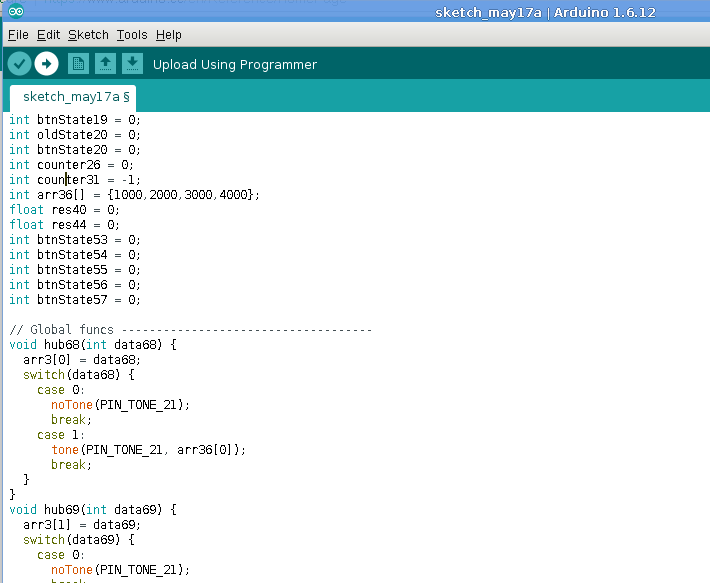
Task: Place cursor on int counter26 line
Action: tap(71, 165)
